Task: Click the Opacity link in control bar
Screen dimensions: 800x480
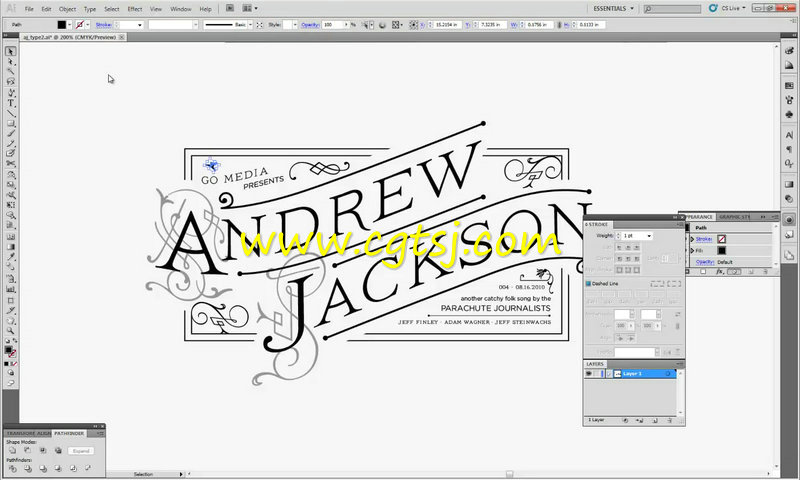Action: coord(310,24)
